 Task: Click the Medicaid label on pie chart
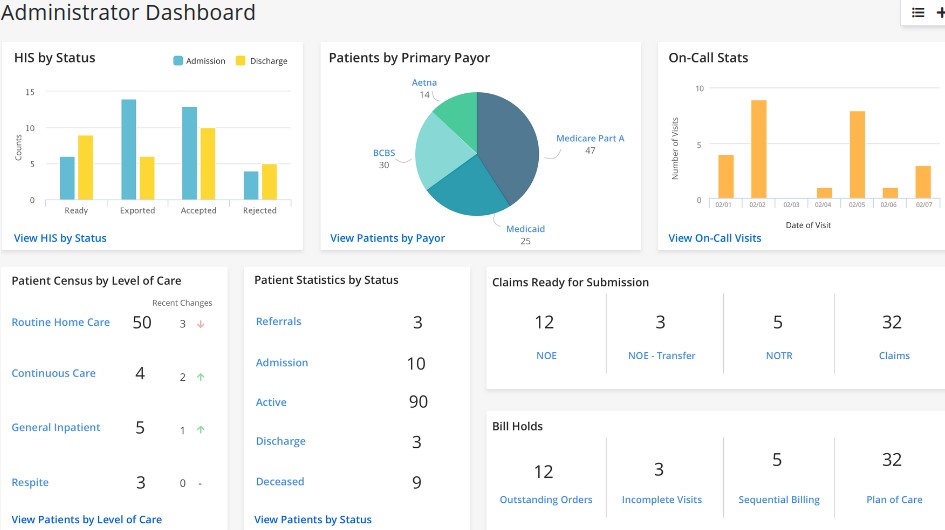(525, 229)
